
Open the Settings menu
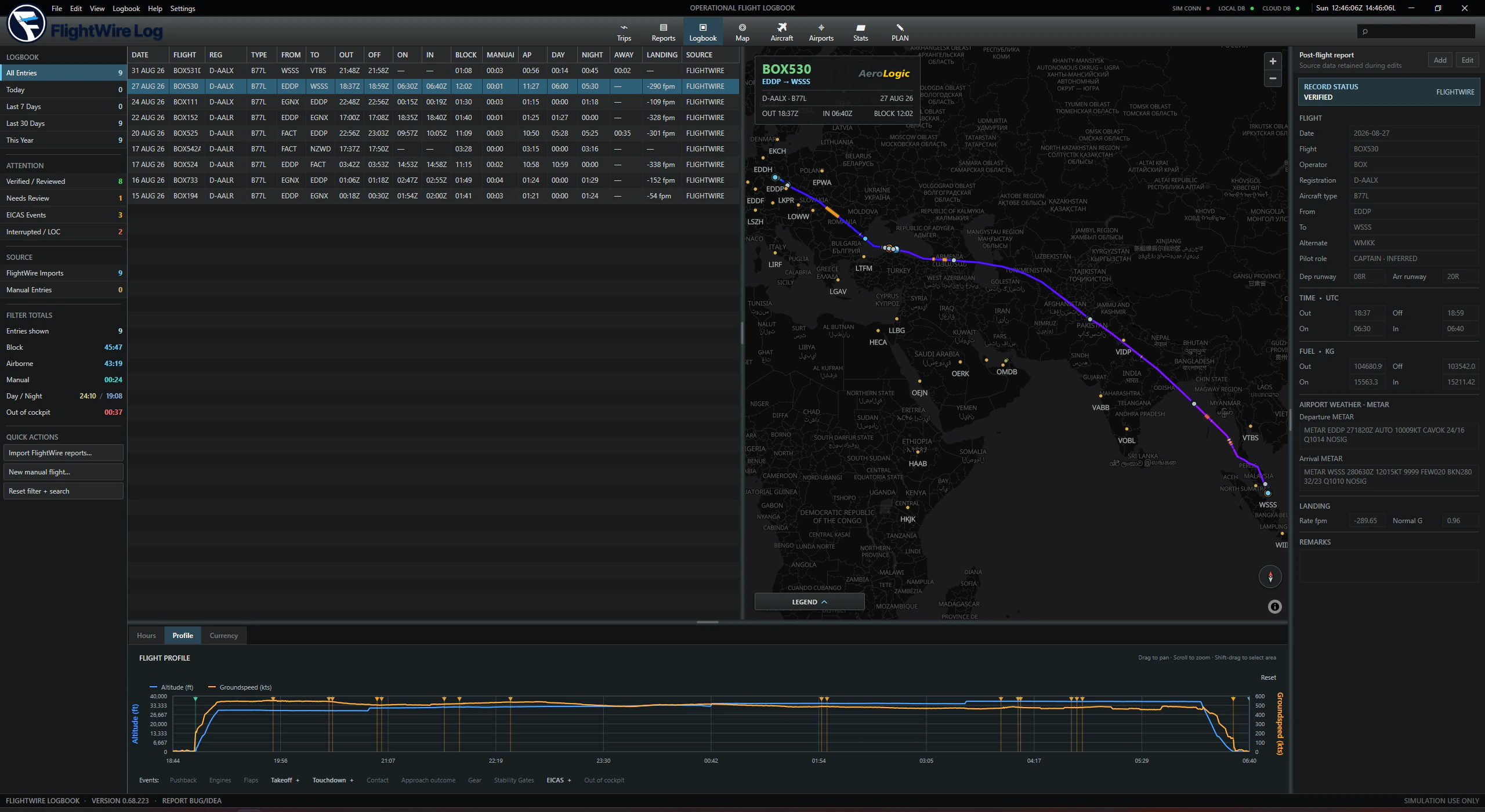click(x=183, y=8)
